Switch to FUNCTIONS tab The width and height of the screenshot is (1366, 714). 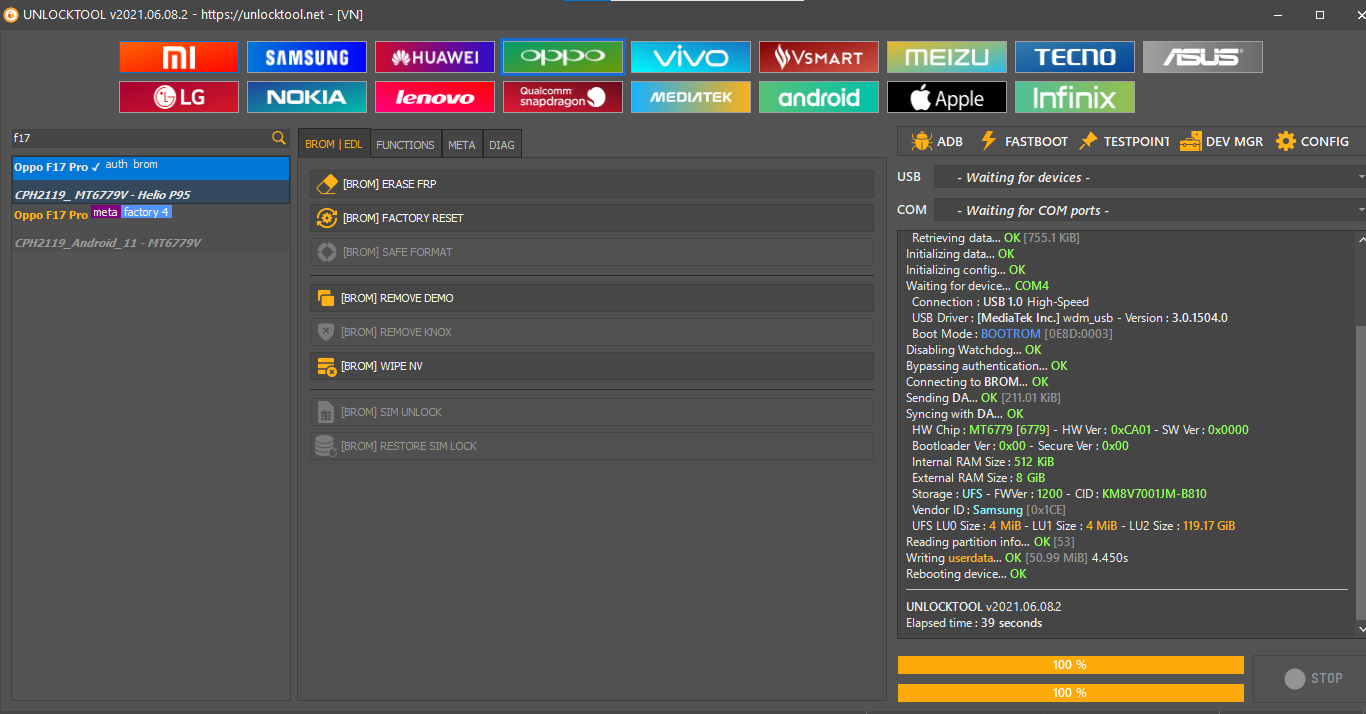pos(405,144)
